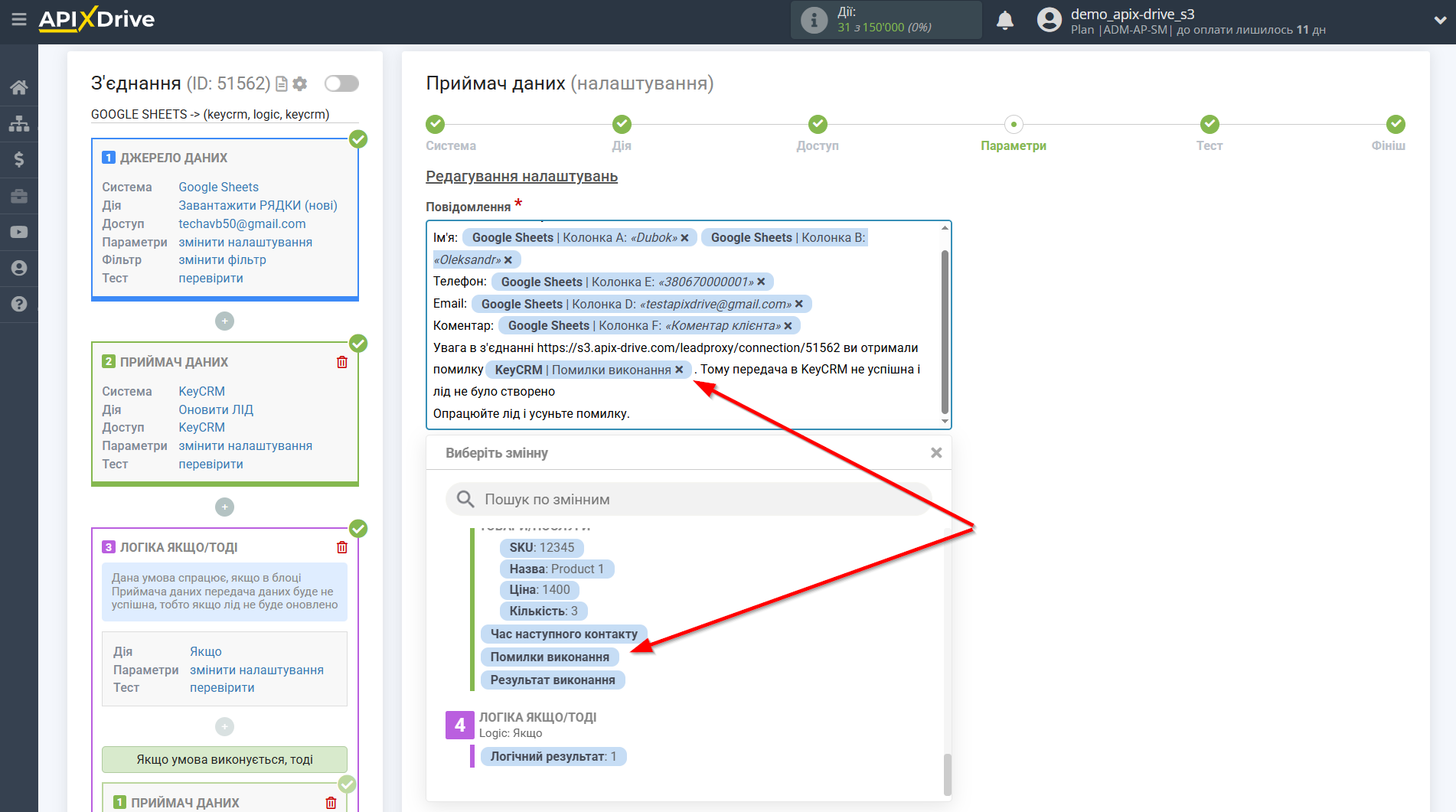Open Google Sheets system link
The width and height of the screenshot is (1456, 812).
point(218,187)
